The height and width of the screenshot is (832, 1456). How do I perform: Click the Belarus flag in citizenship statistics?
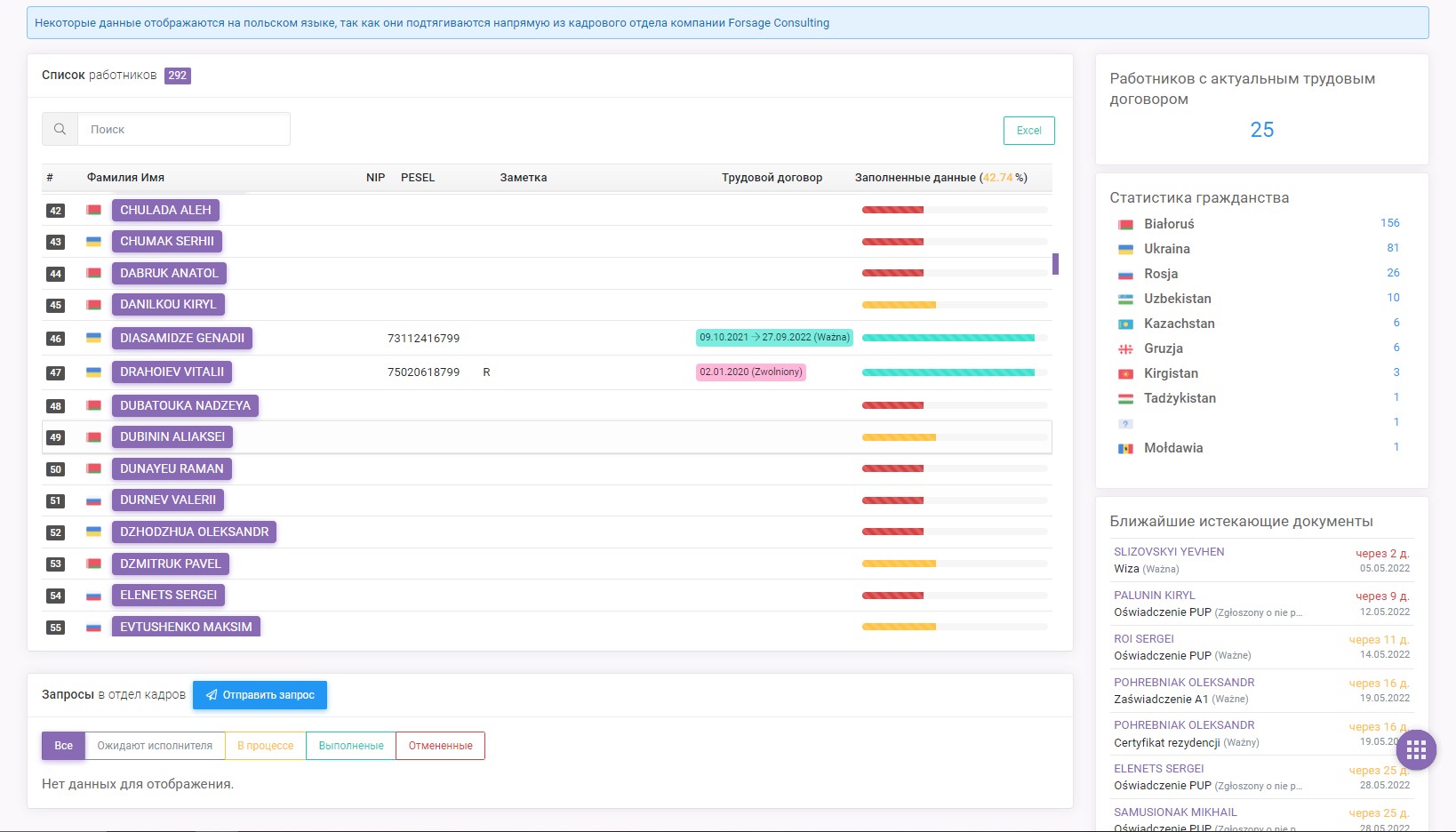(x=1125, y=225)
